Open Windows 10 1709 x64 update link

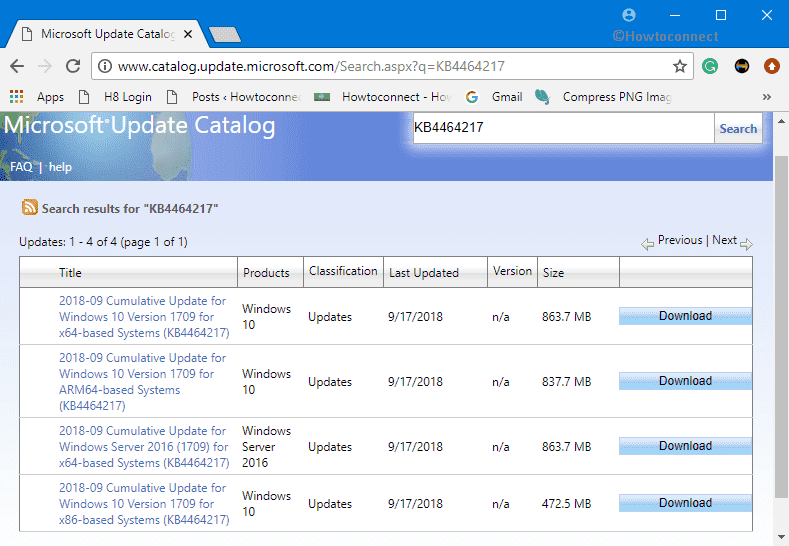tap(144, 317)
